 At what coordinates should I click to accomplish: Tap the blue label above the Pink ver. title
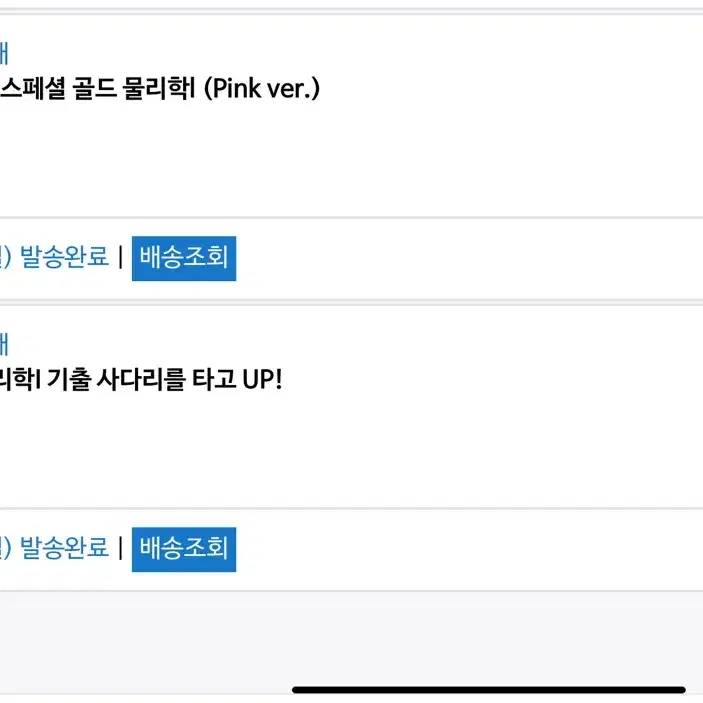click(x=4, y=52)
